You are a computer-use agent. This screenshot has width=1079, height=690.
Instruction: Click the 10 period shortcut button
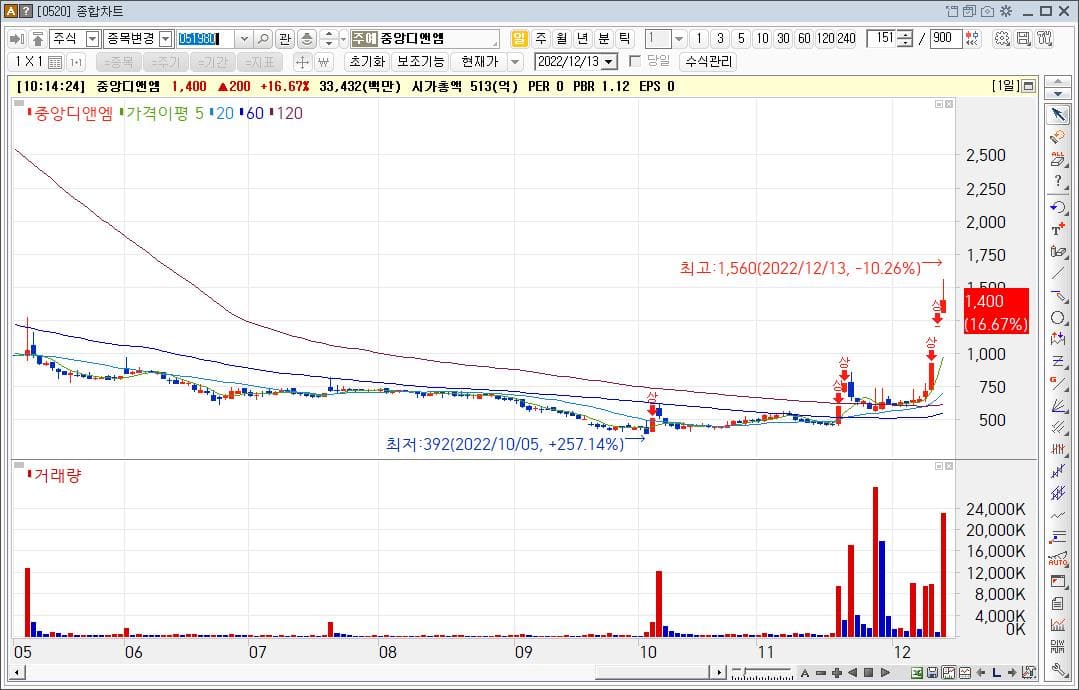[762, 39]
